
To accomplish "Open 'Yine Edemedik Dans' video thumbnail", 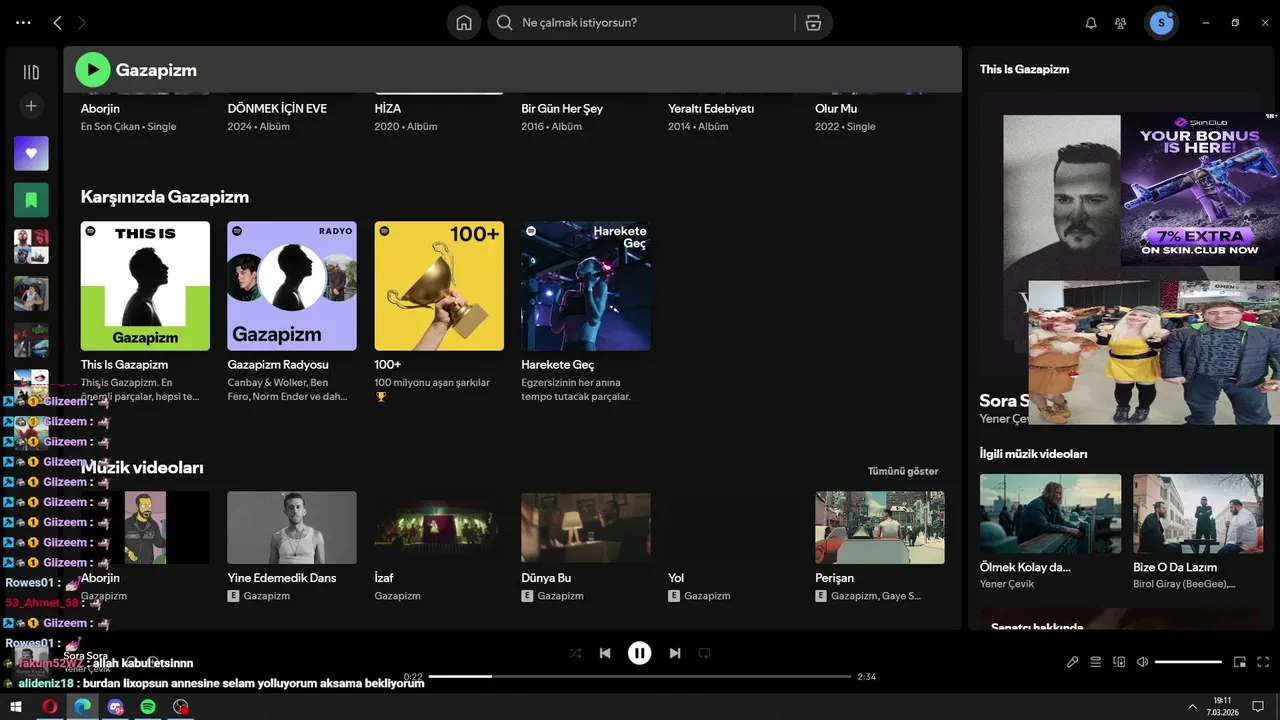I will pos(292,527).
